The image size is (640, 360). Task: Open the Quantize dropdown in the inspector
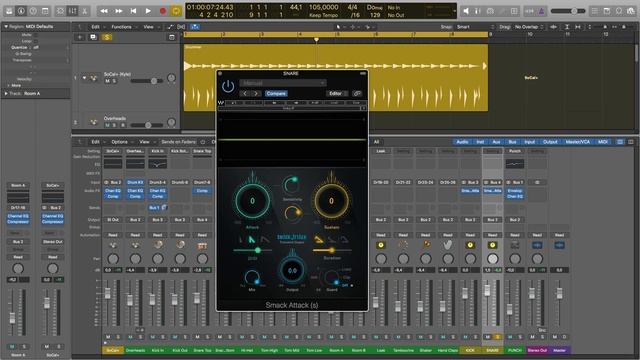click(50, 47)
